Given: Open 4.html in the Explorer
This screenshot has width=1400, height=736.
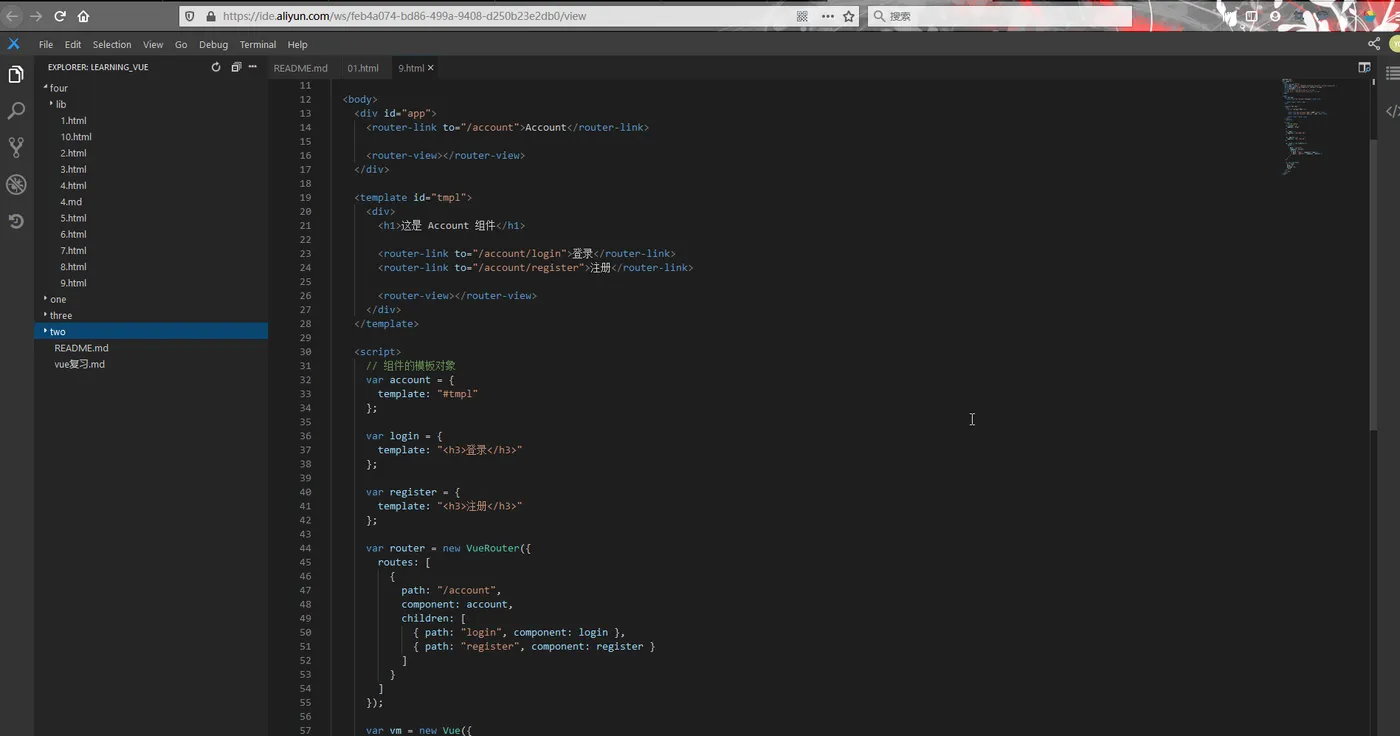Looking at the screenshot, I should click(73, 185).
